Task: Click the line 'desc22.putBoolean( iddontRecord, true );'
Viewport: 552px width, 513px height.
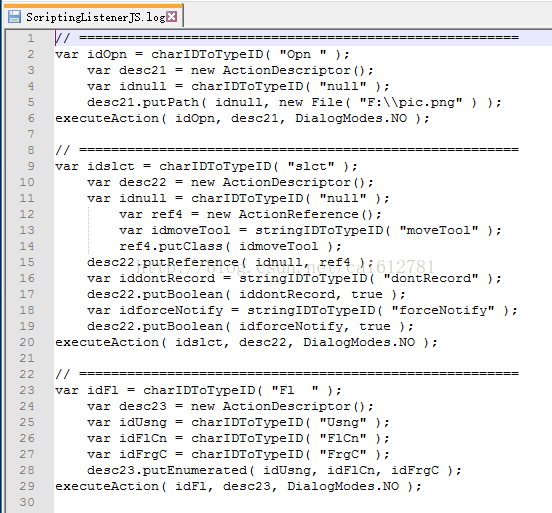Action: (246, 294)
